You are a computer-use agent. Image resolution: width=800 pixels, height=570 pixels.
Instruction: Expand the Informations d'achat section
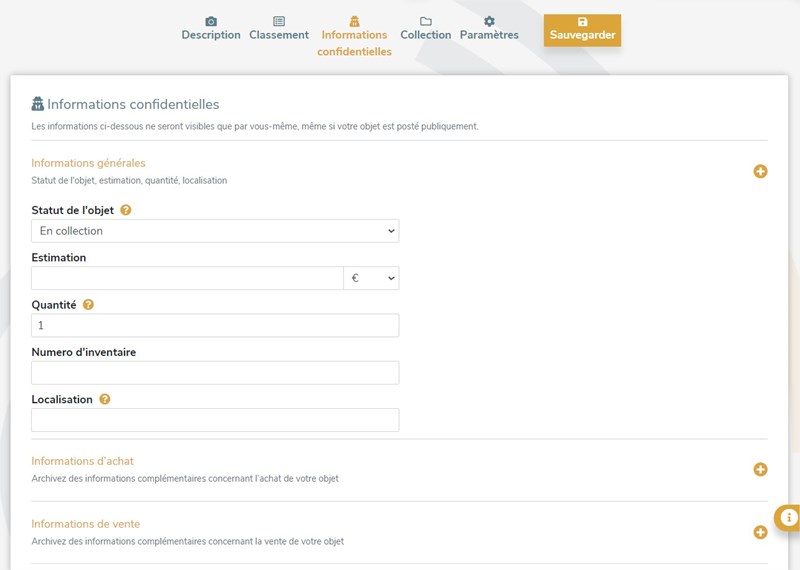[x=760, y=469]
